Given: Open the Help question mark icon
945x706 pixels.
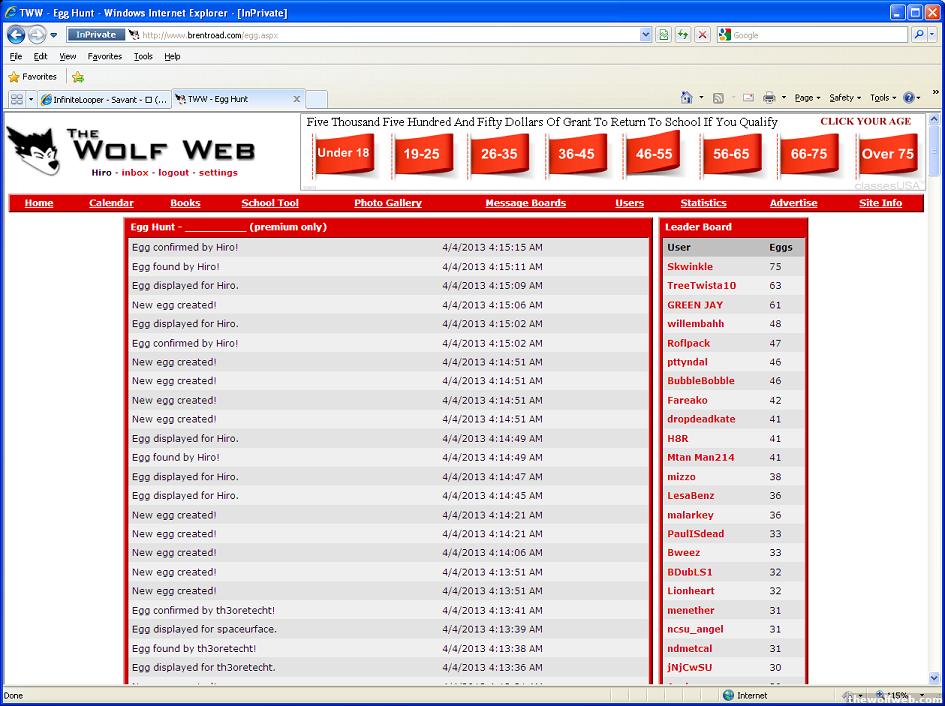Looking at the screenshot, I should [909, 98].
